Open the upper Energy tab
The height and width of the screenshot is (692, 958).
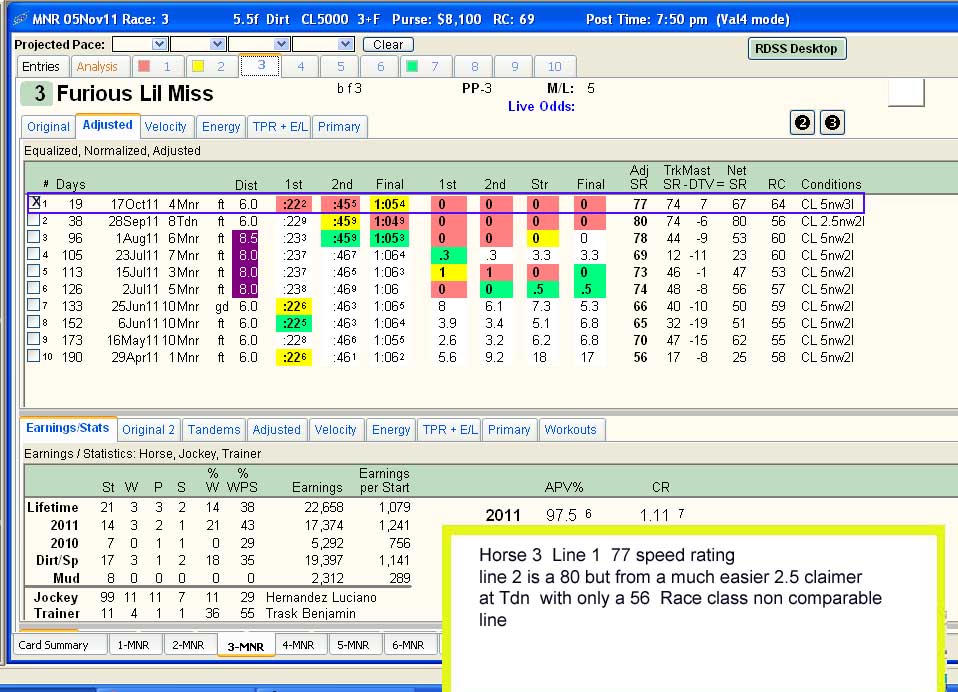tap(221, 126)
